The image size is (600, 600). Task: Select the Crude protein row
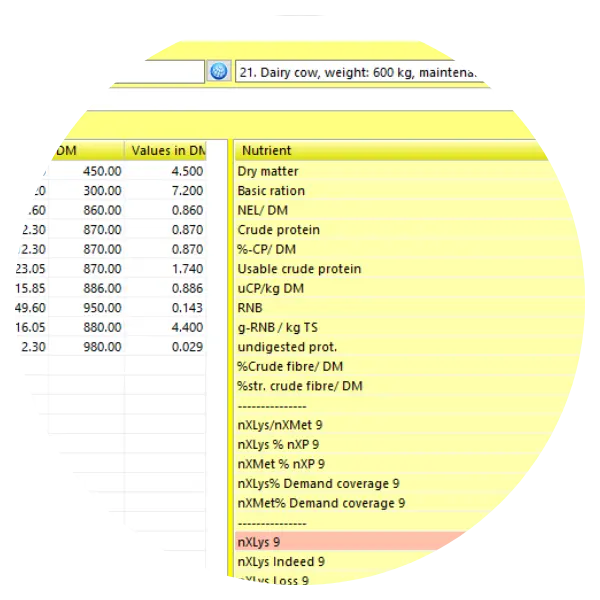point(408,230)
